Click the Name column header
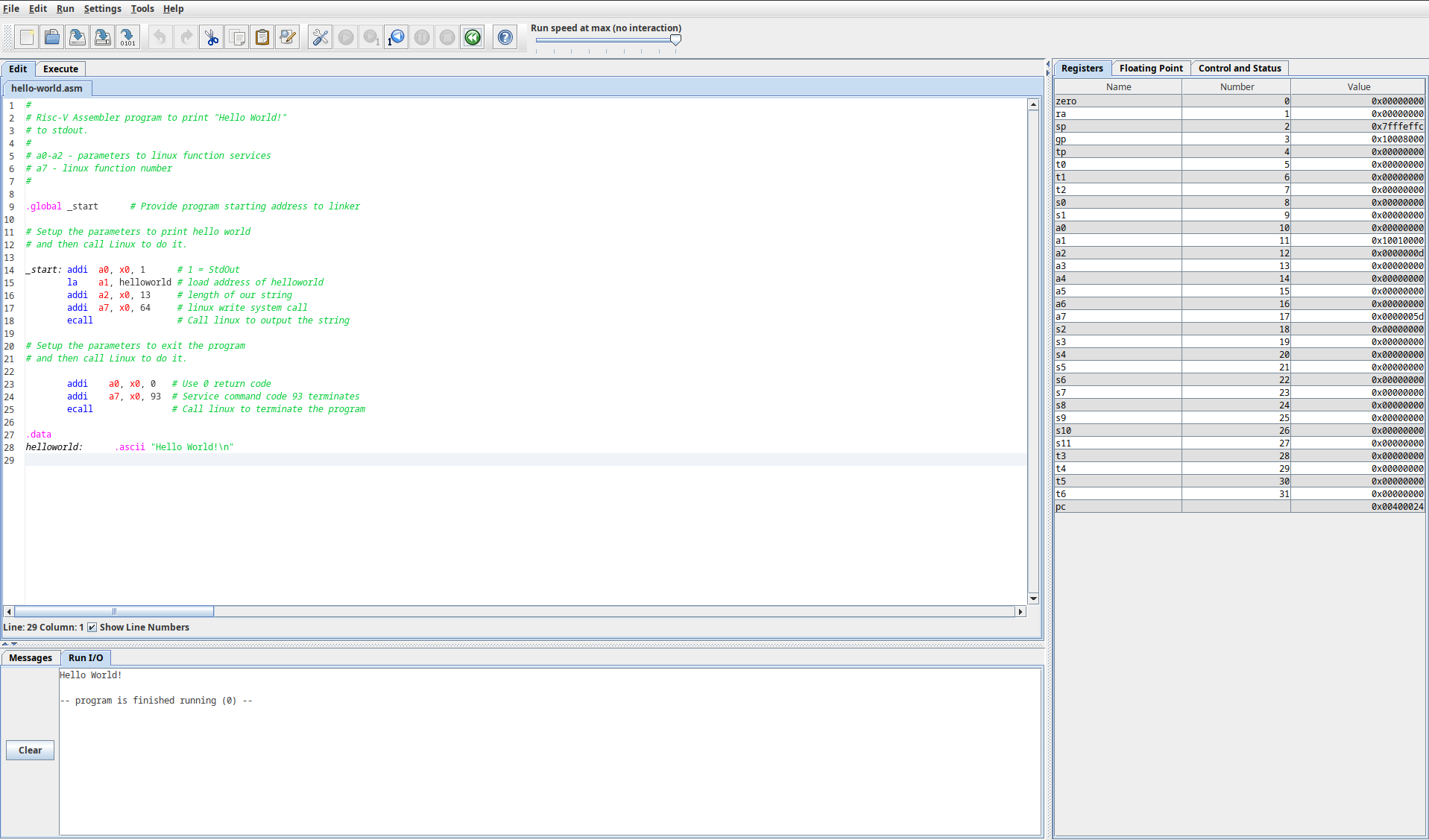Screen dimensions: 1429x840 coord(1118,86)
